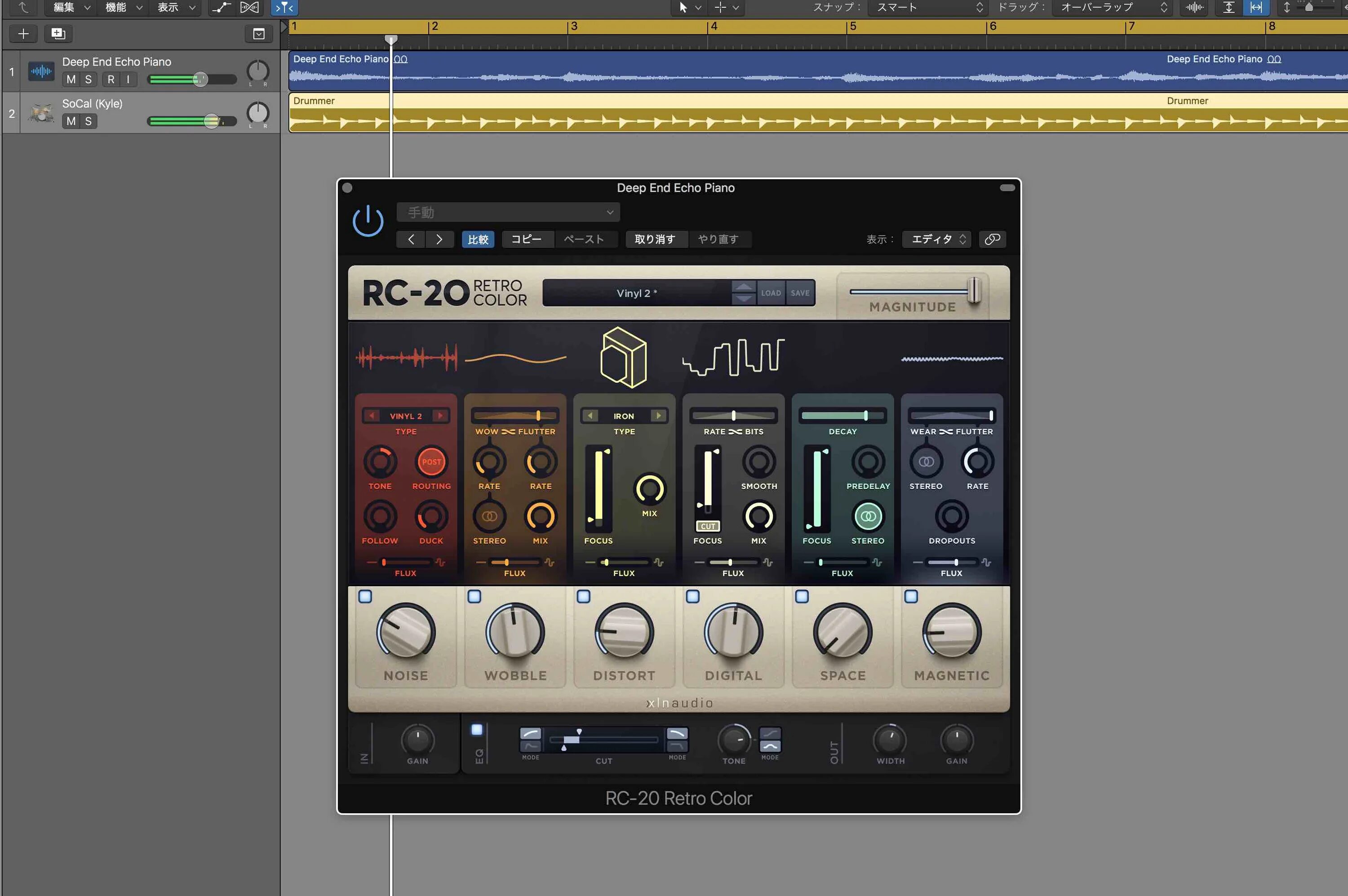
Task: Step to the next RC-20 preset
Action: click(744, 299)
